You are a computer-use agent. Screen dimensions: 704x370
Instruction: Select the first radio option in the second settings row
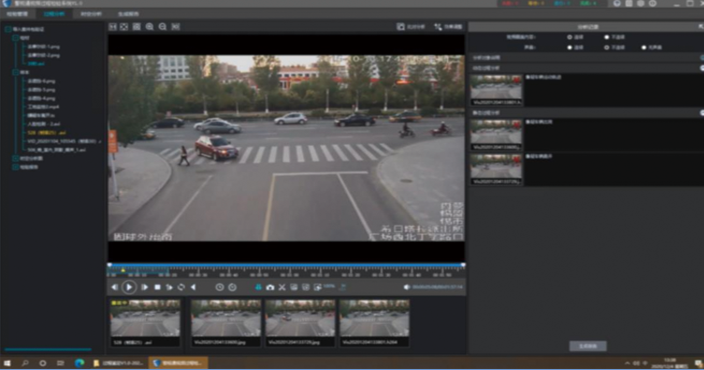point(570,47)
